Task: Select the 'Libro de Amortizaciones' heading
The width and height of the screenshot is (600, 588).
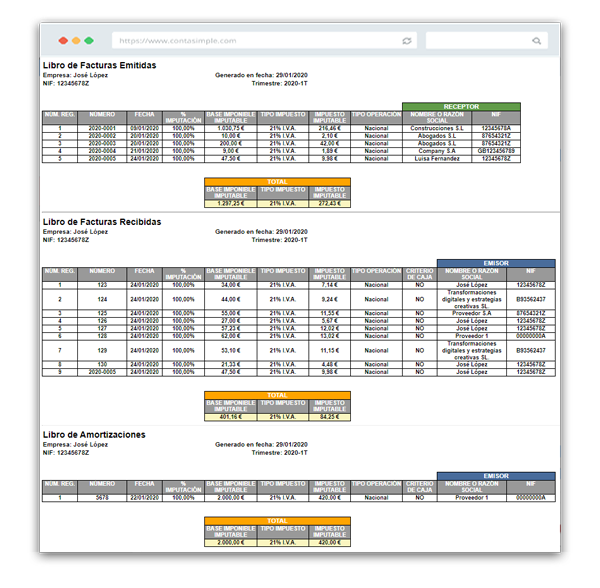Action: click(x=94, y=435)
